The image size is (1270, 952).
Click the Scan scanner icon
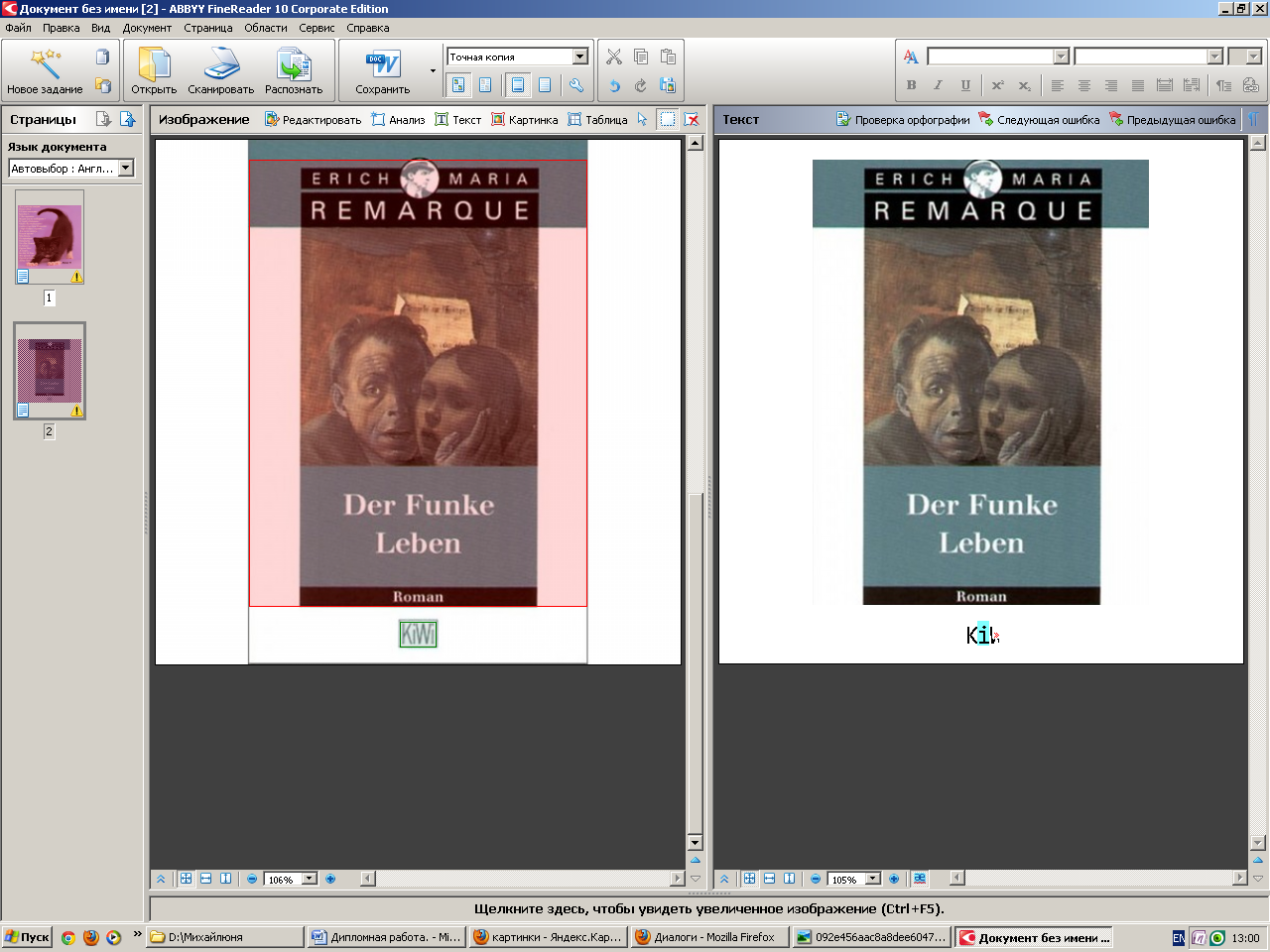221,63
